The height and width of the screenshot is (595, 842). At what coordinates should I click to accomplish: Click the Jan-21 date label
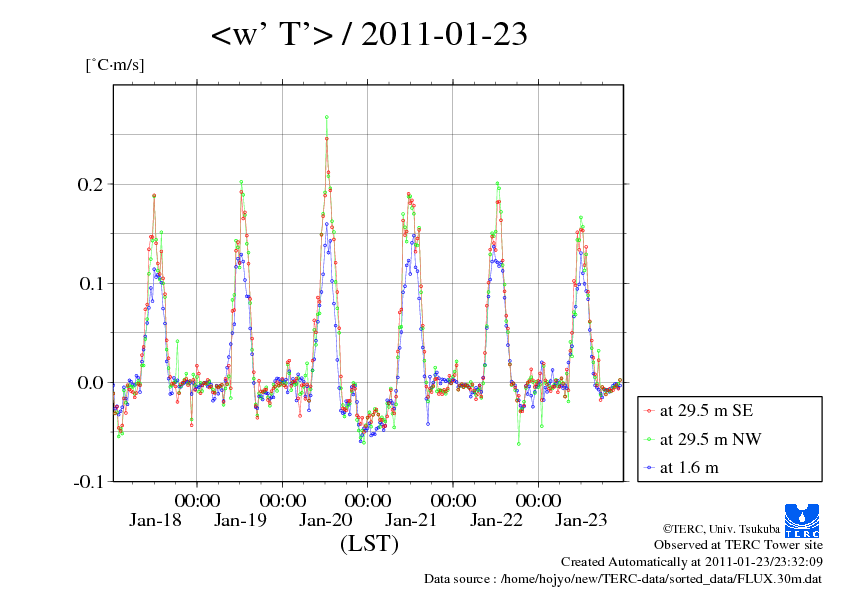(x=411, y=520)
